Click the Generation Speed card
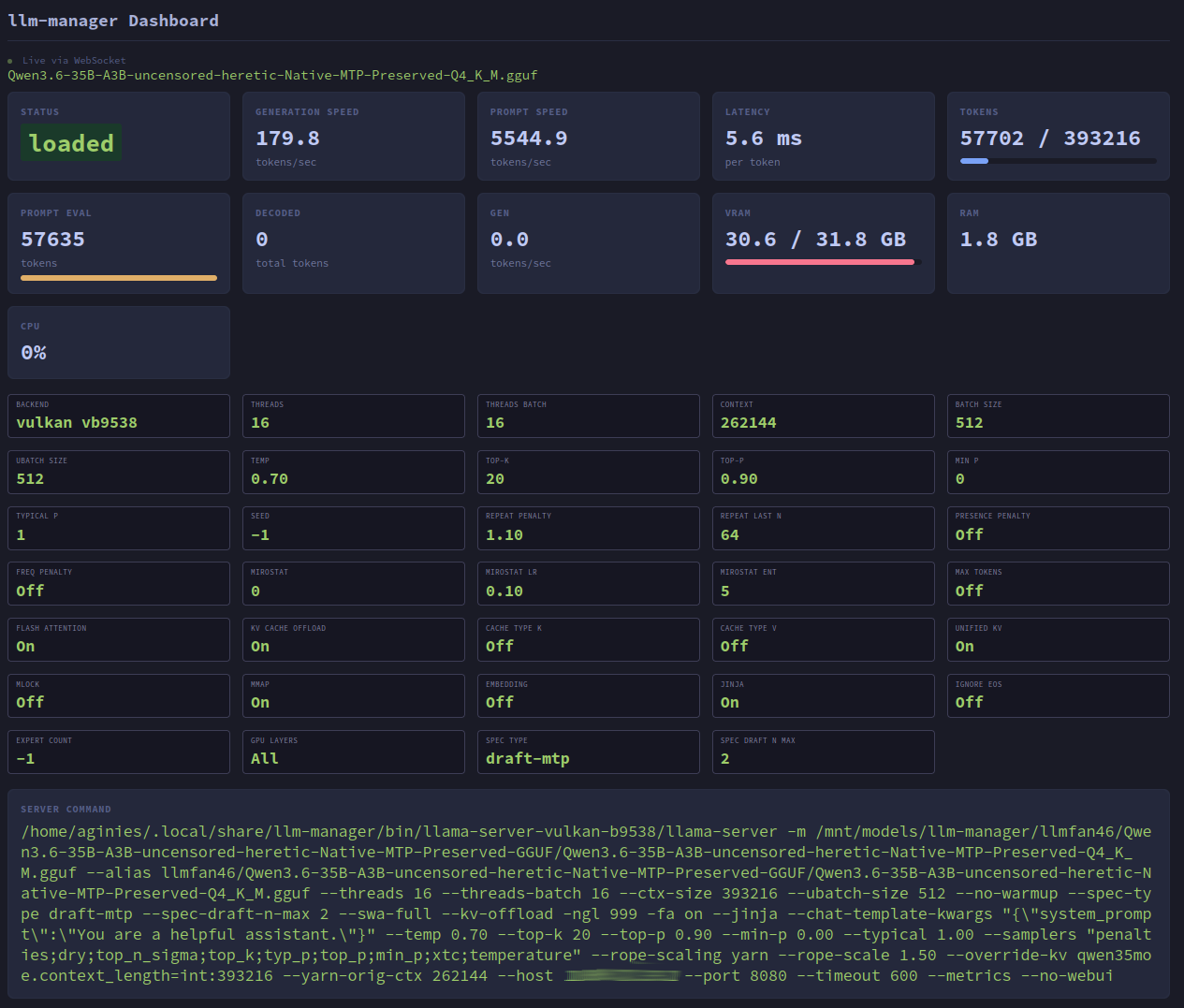The height and width of the screenshot is (1008, 1184). tap(354, 136)
